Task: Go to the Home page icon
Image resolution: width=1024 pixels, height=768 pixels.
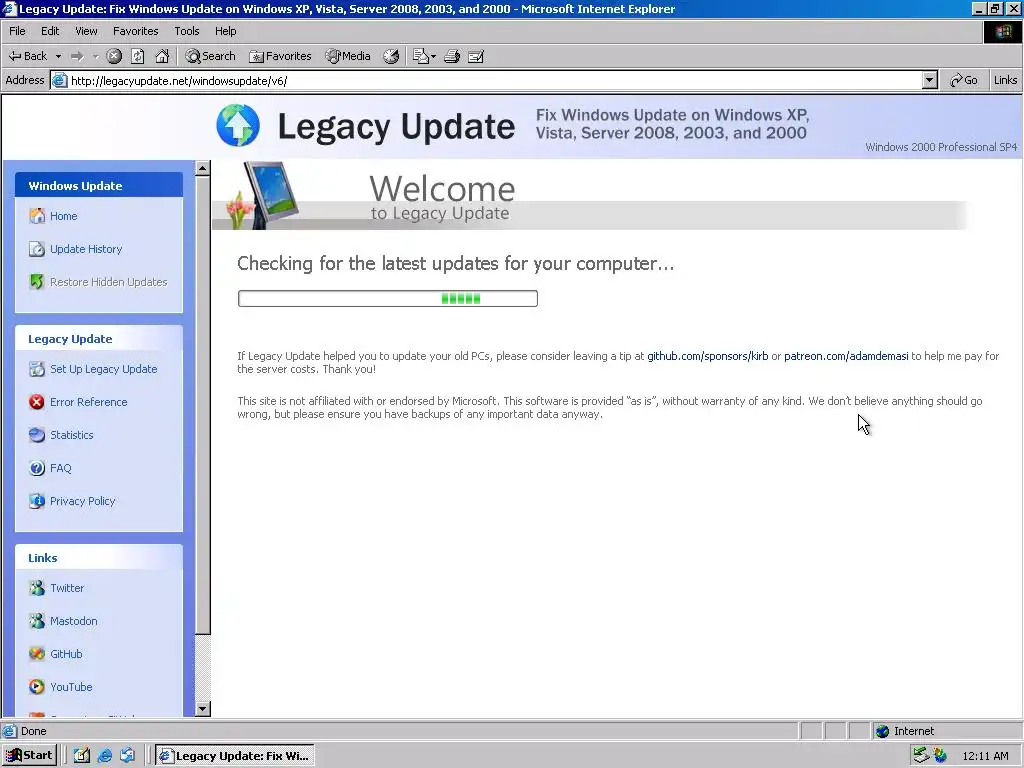Action: click(x=162, y=56)
